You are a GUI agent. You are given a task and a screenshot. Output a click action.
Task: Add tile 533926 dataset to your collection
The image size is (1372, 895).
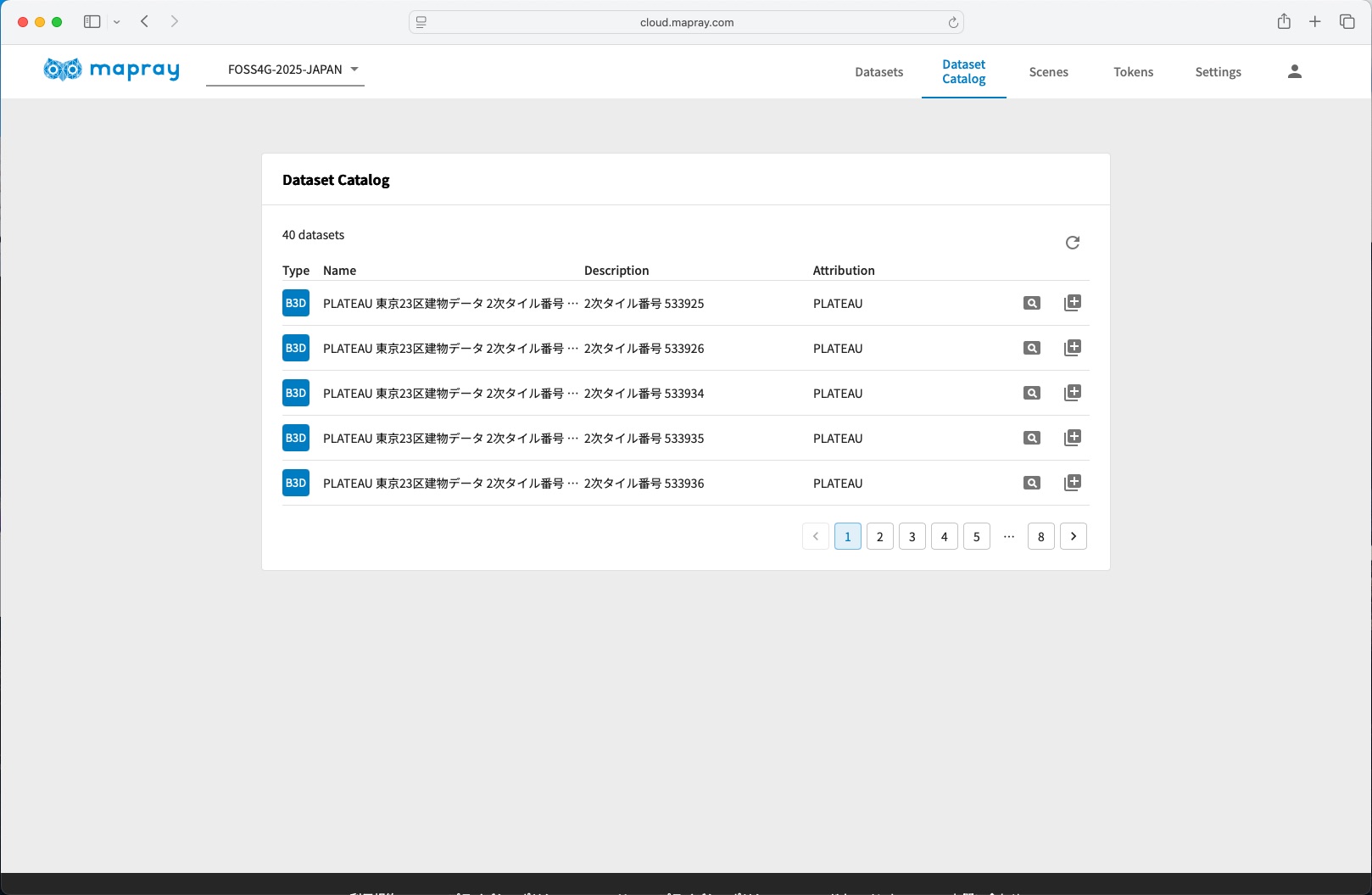(x=1072, y=348)
